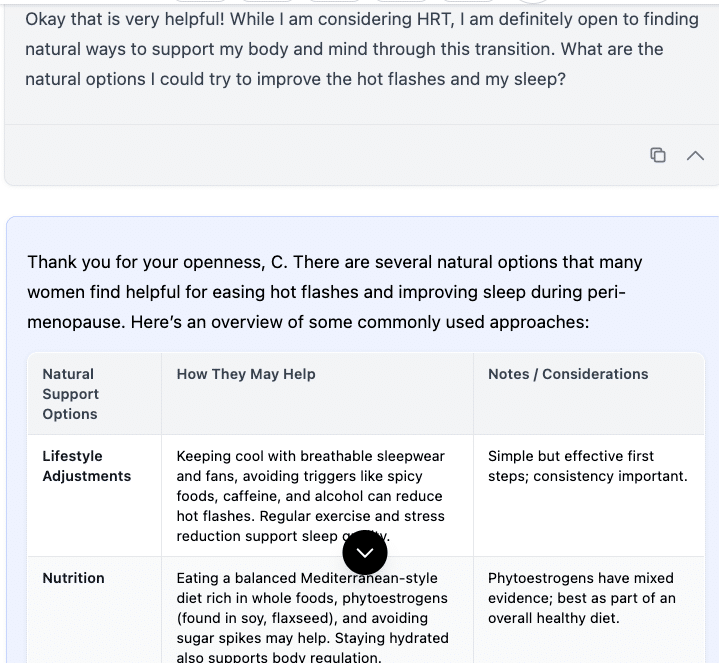Click the "Lifestyle Adjustments" row label
Viewport: 719px width, 663px height.
coord(86,466)
